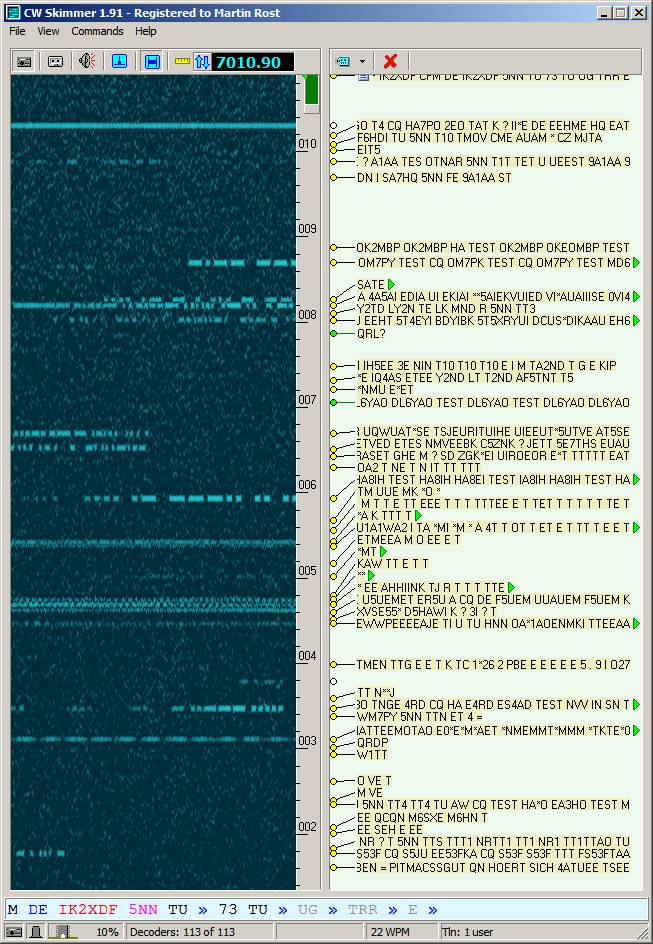Open the Help menu
653x944 pixels.
tap(146, 31)
